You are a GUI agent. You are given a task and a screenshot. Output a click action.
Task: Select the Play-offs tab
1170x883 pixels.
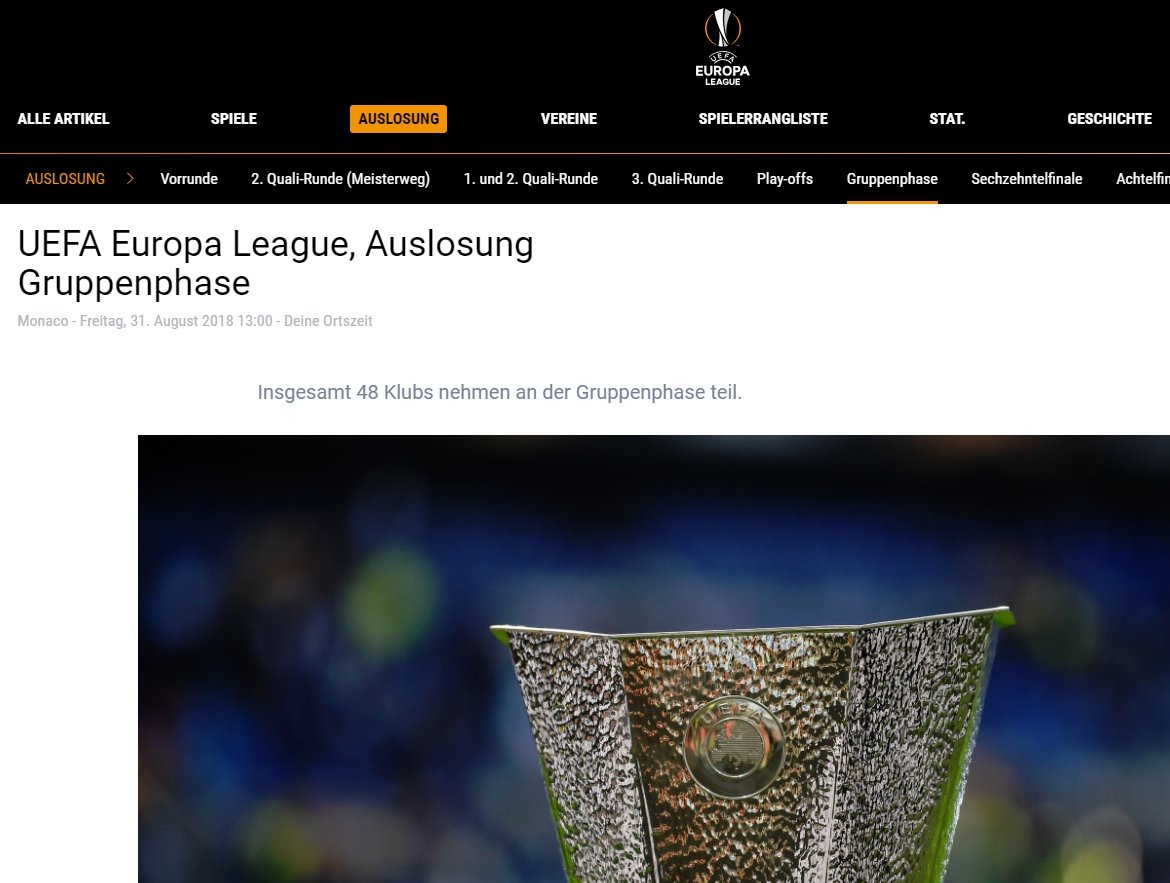pyautogui.click(x=784, y=178)
